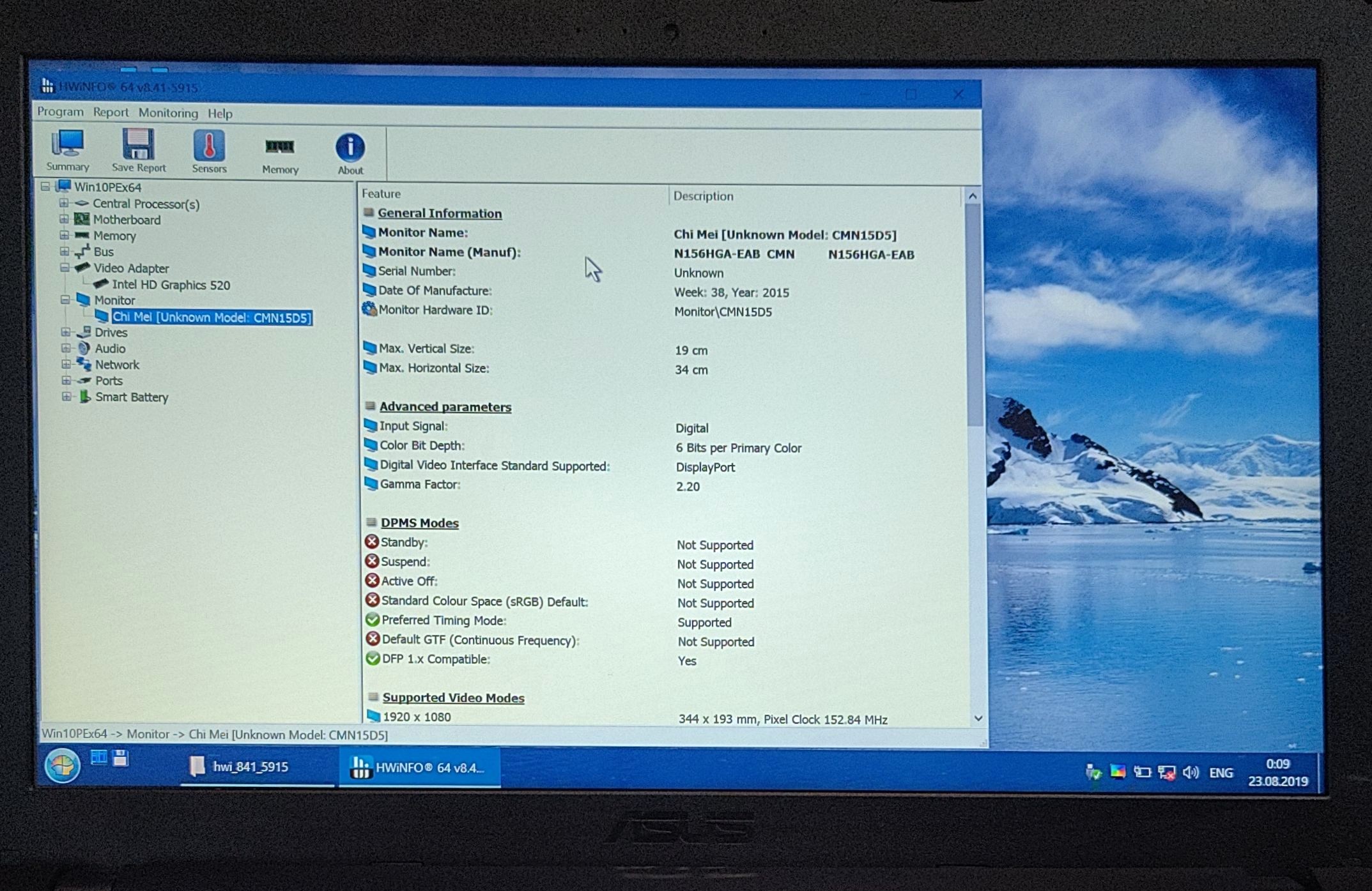Open the Report menu

point(111,112)
